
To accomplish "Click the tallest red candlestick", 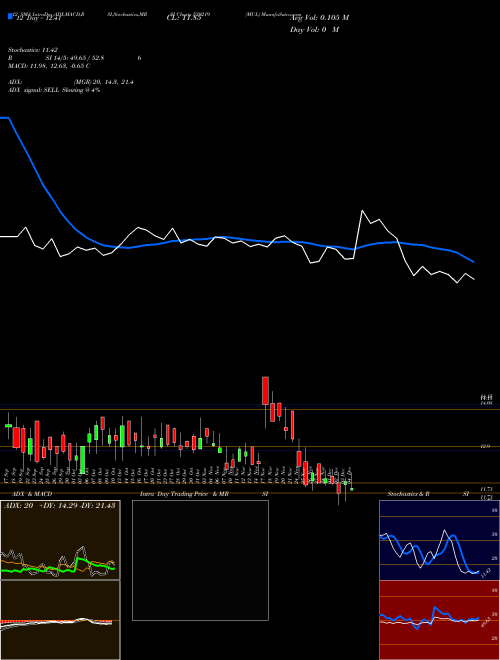I will point(266,391).
